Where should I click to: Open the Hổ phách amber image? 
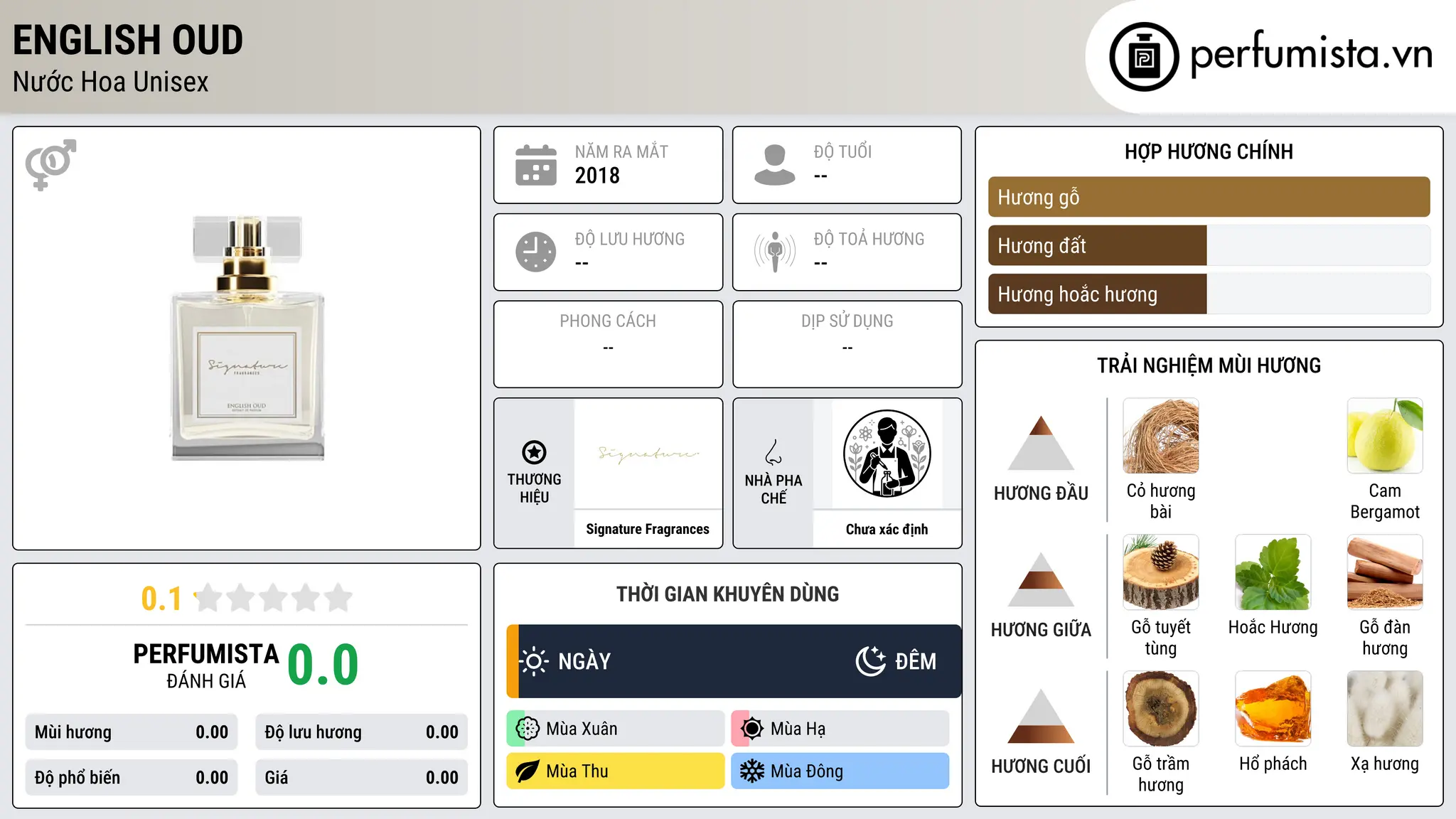pyautogui.click(x=1273, y=709)
